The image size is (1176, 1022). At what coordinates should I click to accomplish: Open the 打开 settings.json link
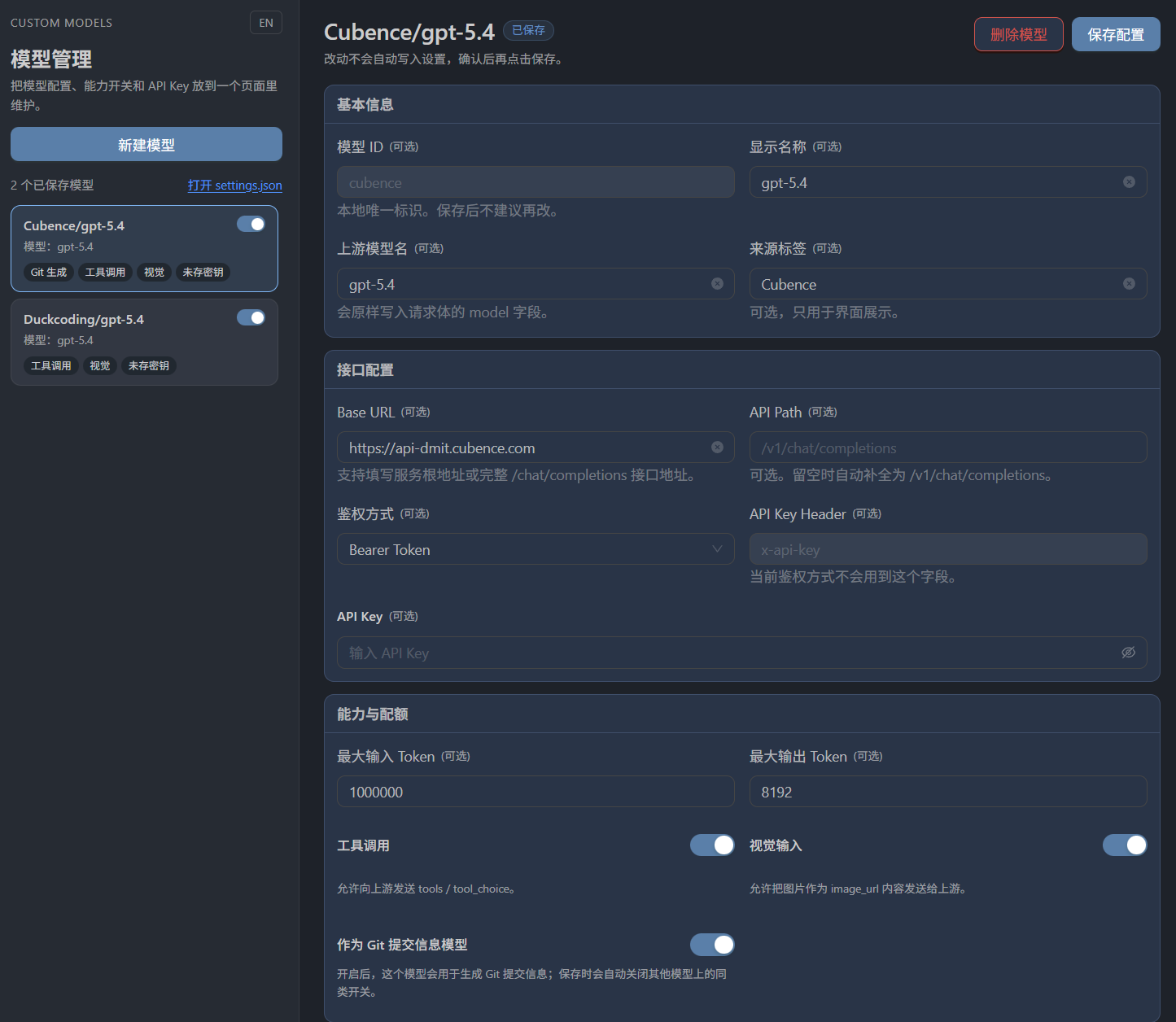click(235, 186)
